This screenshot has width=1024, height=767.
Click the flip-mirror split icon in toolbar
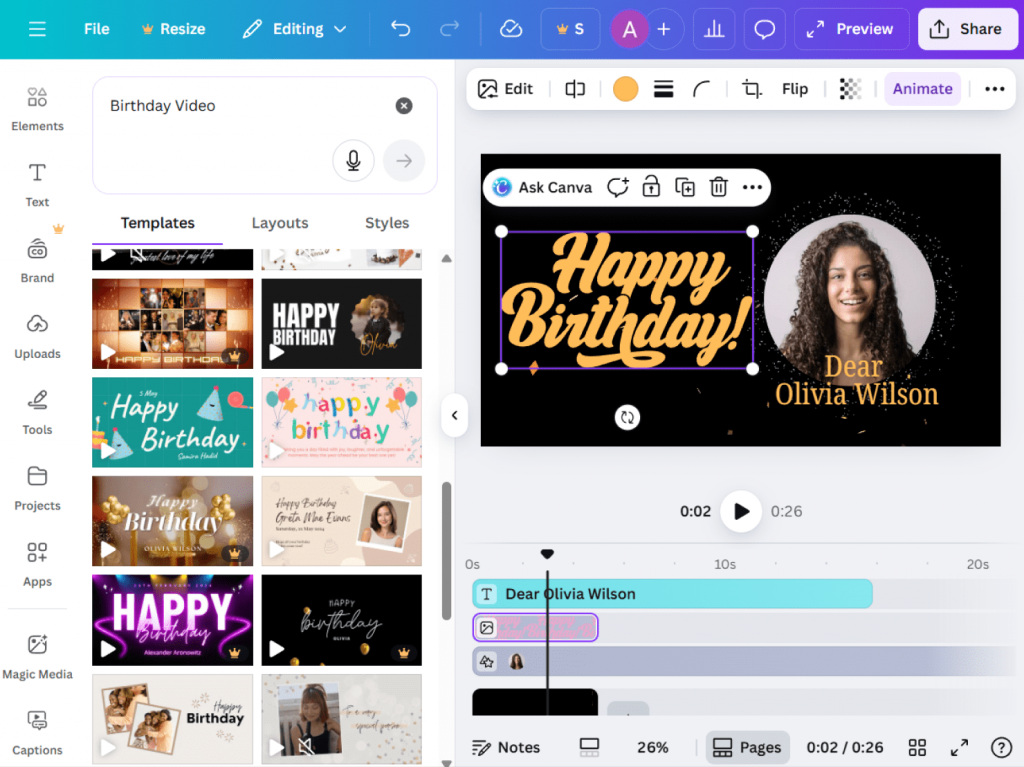tap(575, 89)
